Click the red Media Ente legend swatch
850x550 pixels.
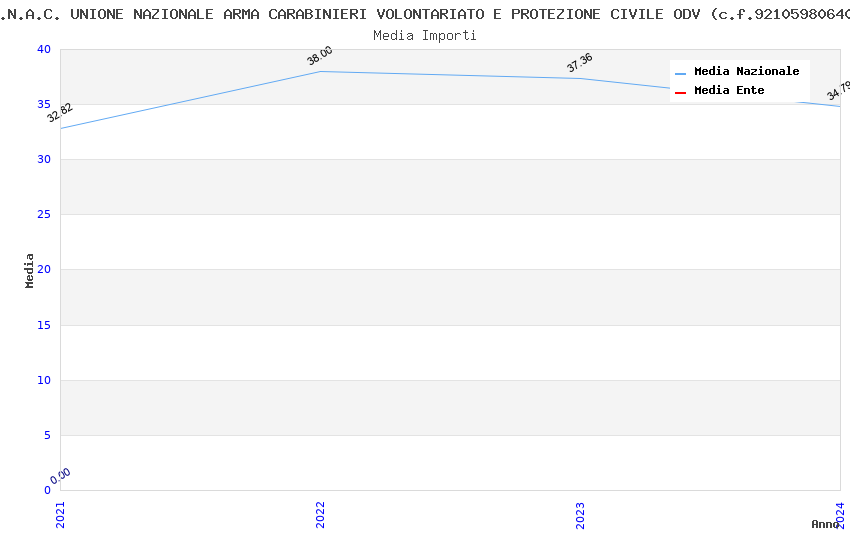(681, 92)
